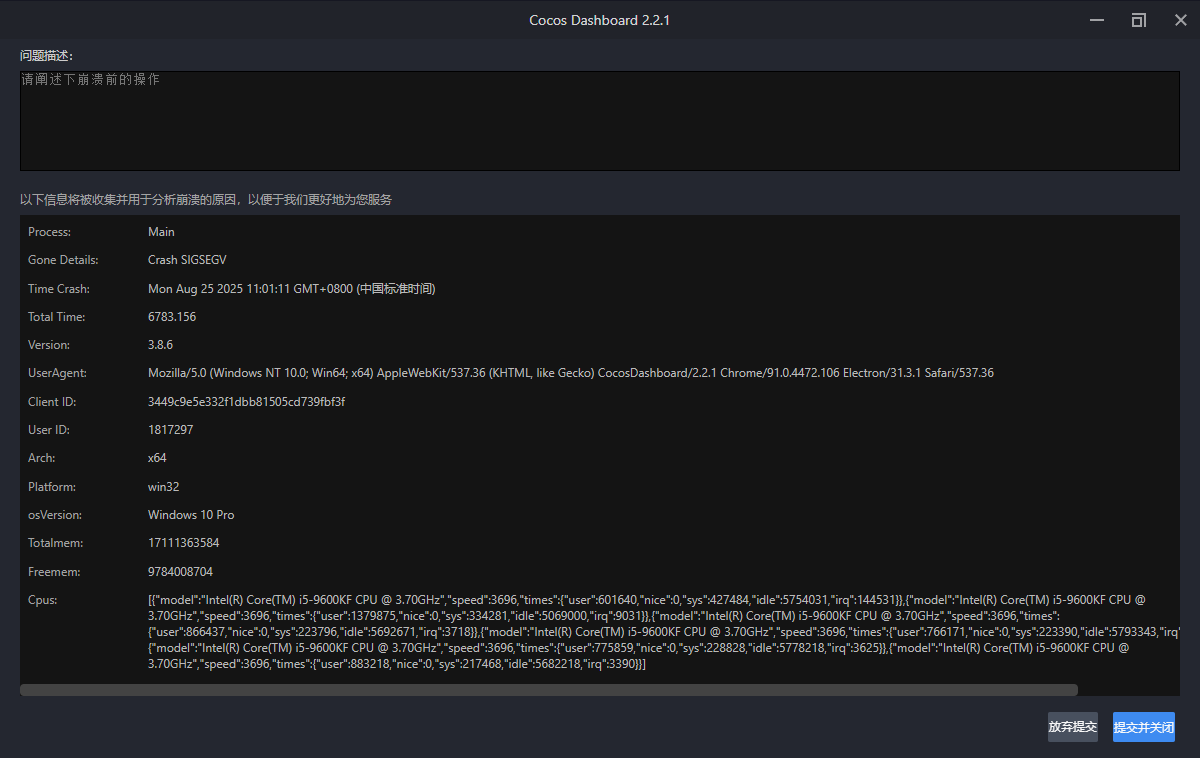Focus the 问题描述 crash description text area

(600, 120)
